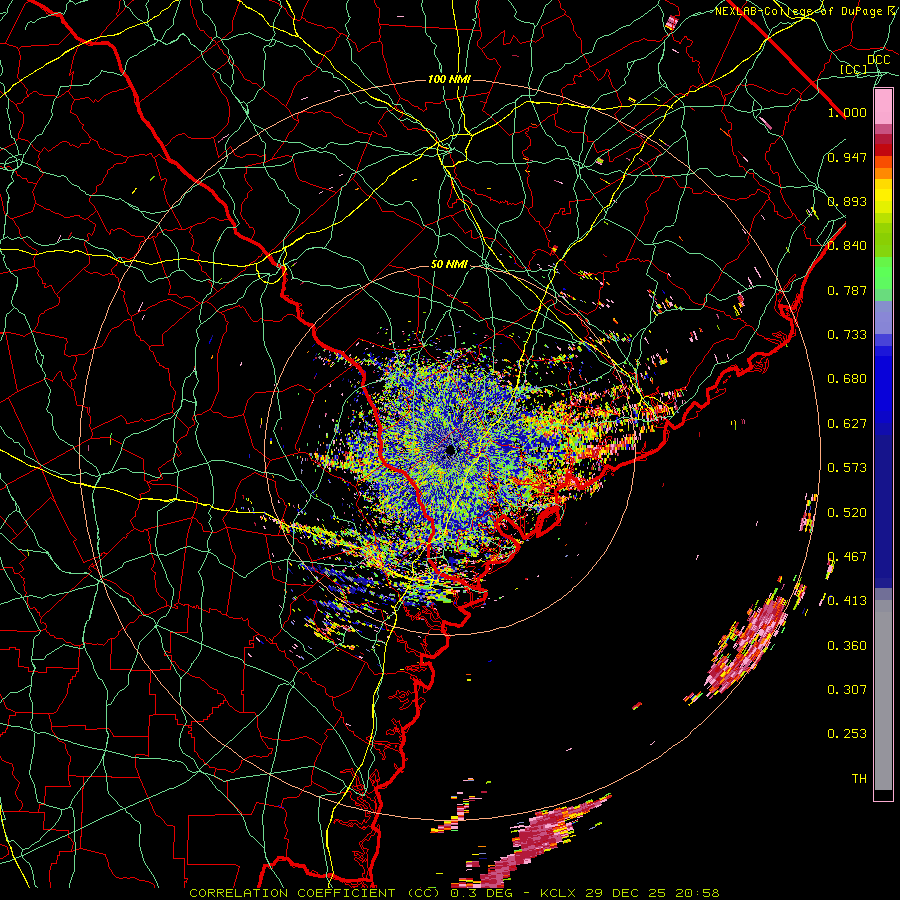Click the 0.840 scale value
Screen dimensions: 900x900
[847, 246]
